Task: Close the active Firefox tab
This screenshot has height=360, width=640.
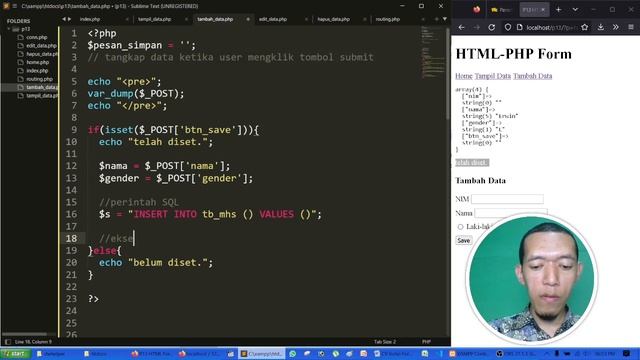Action: (x=543, y=9)
